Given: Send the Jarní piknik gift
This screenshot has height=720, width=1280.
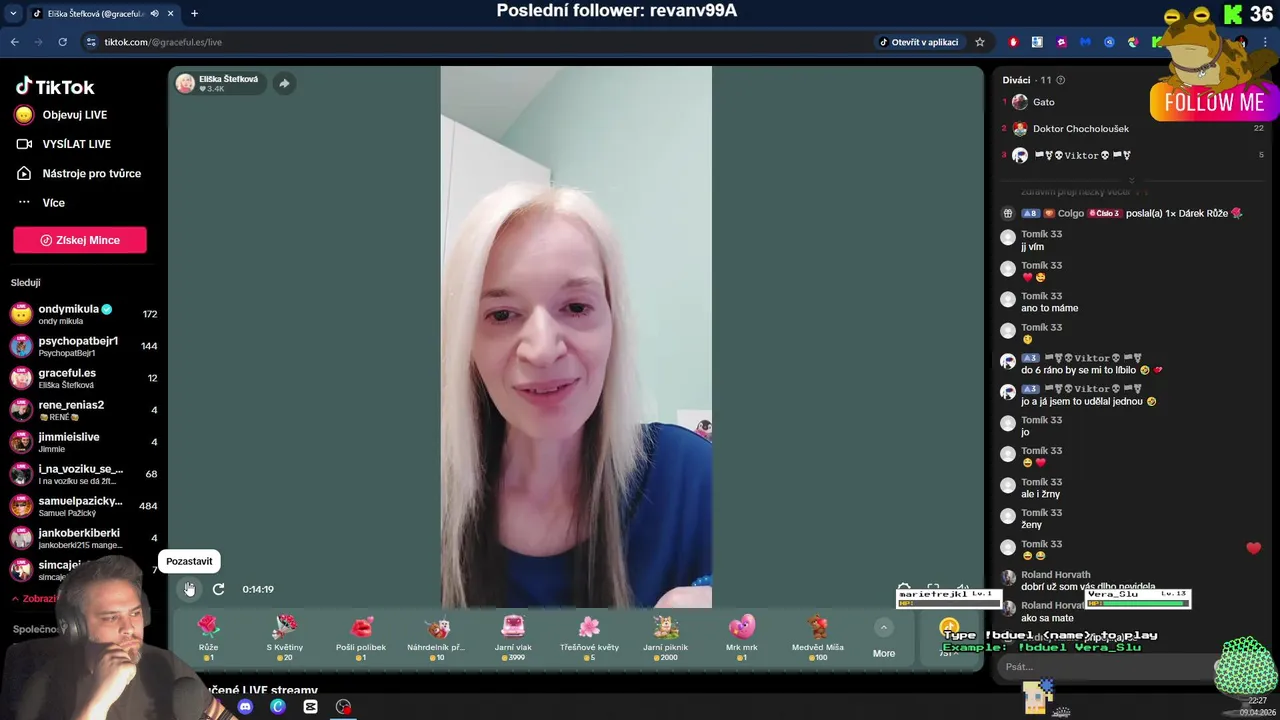Looking at the screenshot, I should 665,637.
